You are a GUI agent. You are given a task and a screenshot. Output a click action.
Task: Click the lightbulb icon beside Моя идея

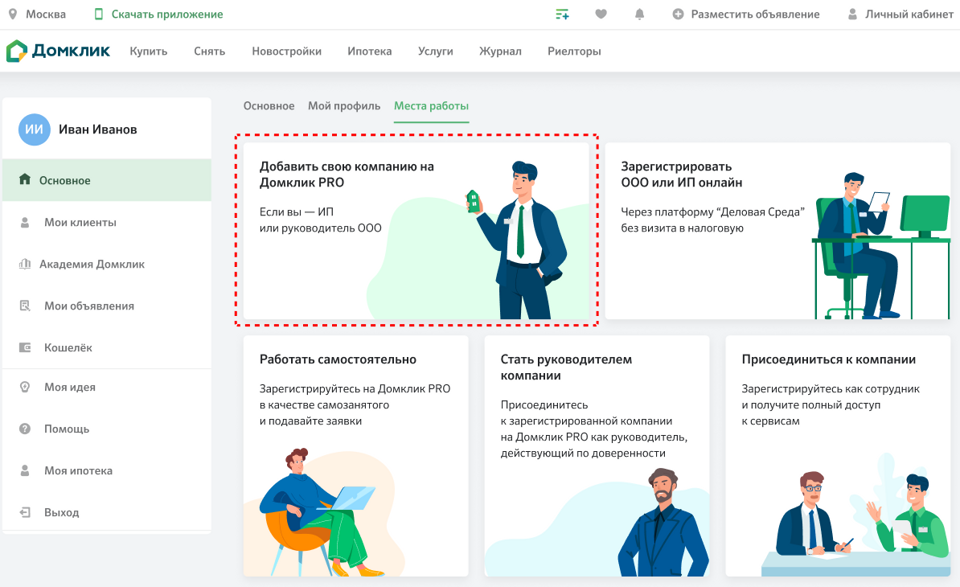click(x=24, y=387)
